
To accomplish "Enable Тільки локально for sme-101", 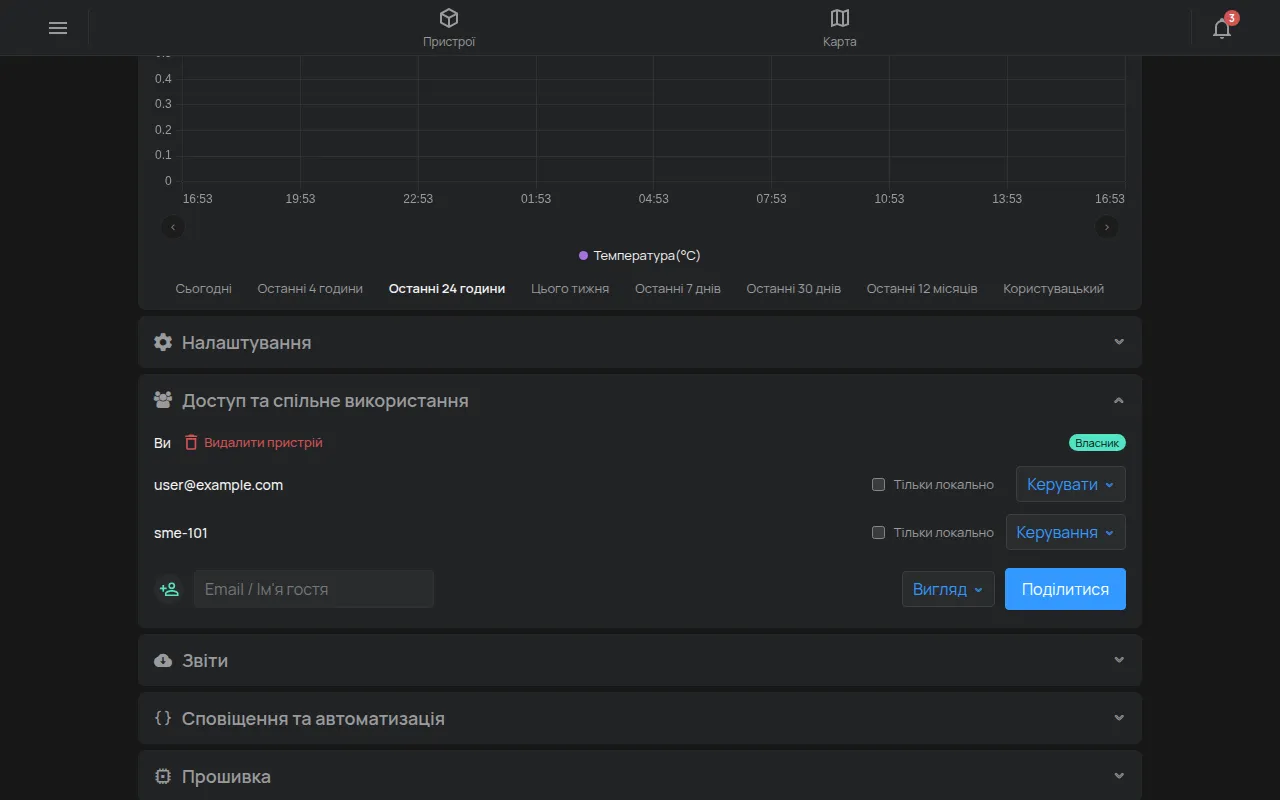I will click(x=879, y=533).
